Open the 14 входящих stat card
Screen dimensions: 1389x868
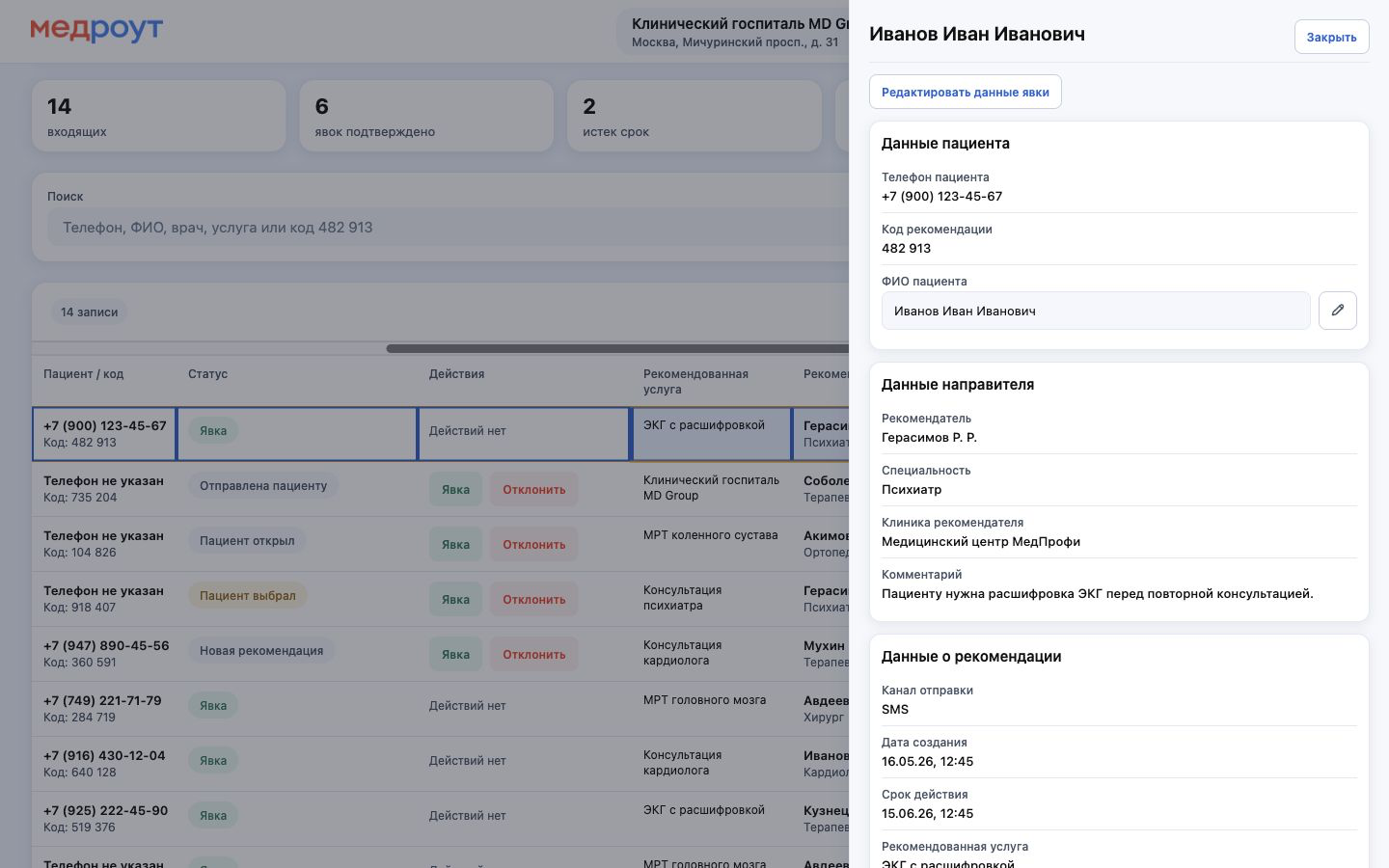click(159, 116)
